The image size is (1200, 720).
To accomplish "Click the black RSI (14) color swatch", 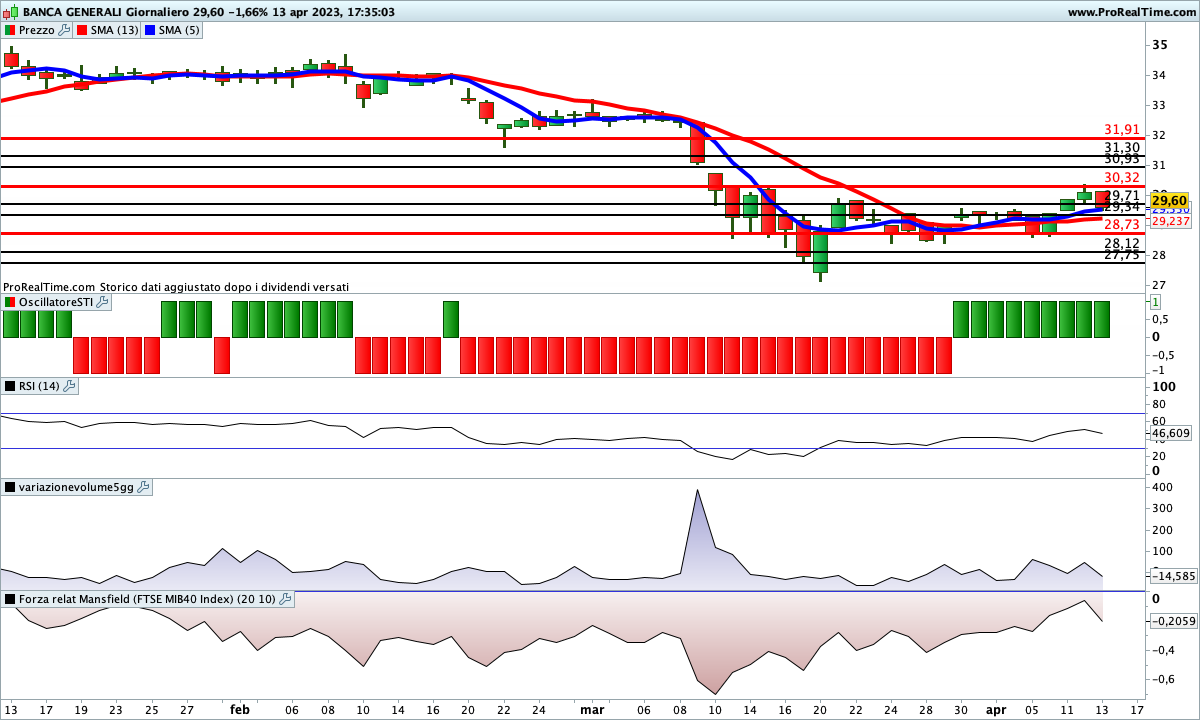I will 10,386.
